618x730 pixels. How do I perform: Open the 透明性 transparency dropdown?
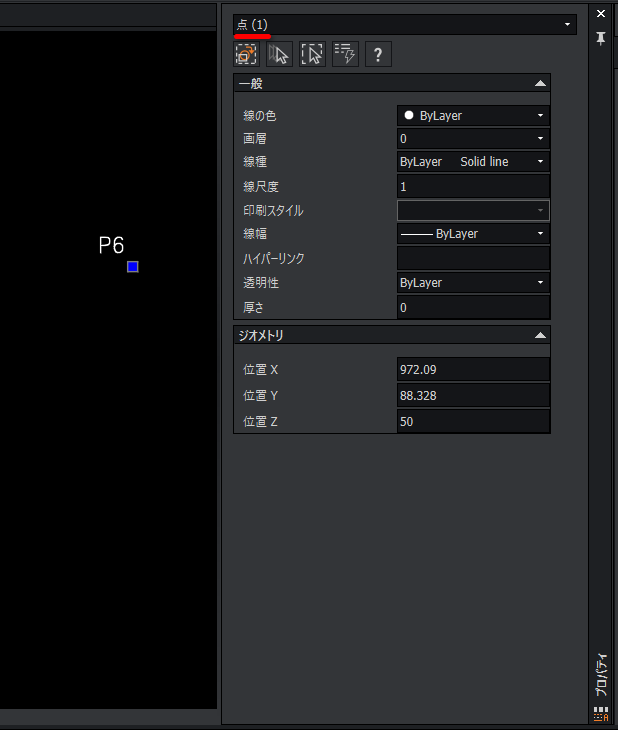(473, 283)
